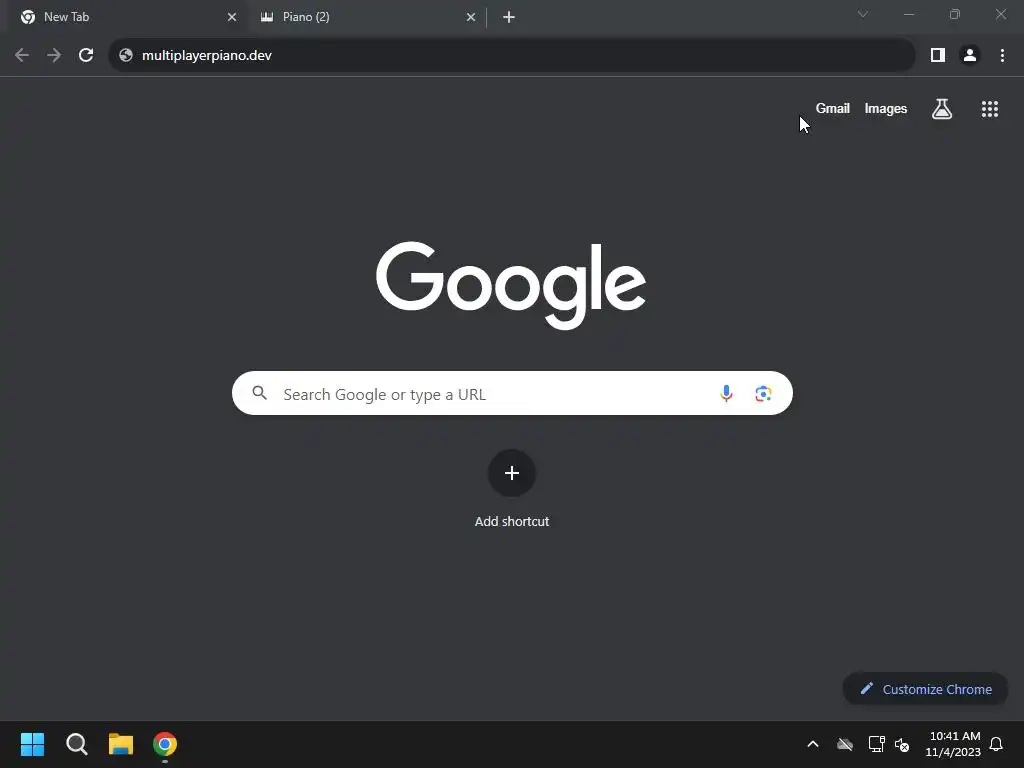Click the Add shortcut plus button
Screen dimensions: 1024x768
512,473
